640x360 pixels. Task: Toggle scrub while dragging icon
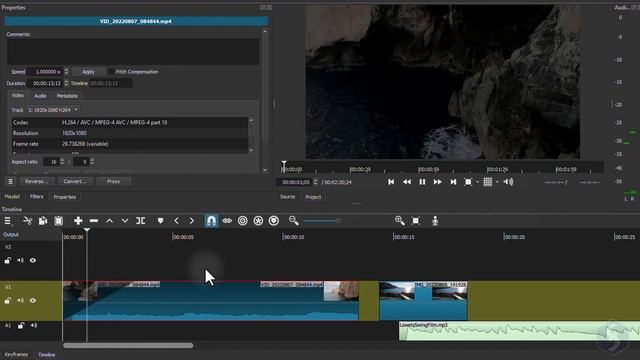227,221
